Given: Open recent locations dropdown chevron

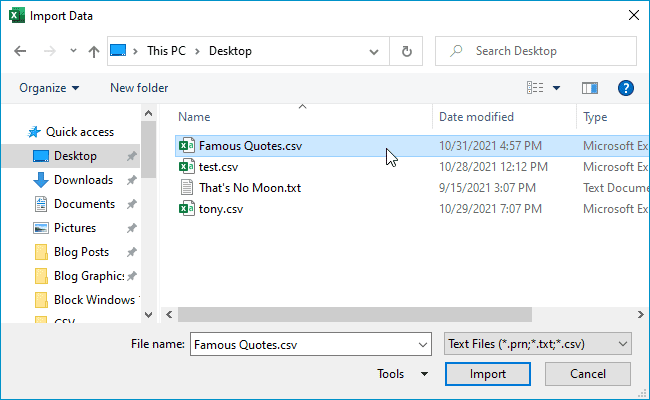Looking at the screenshot, I should tap(73, 51).
